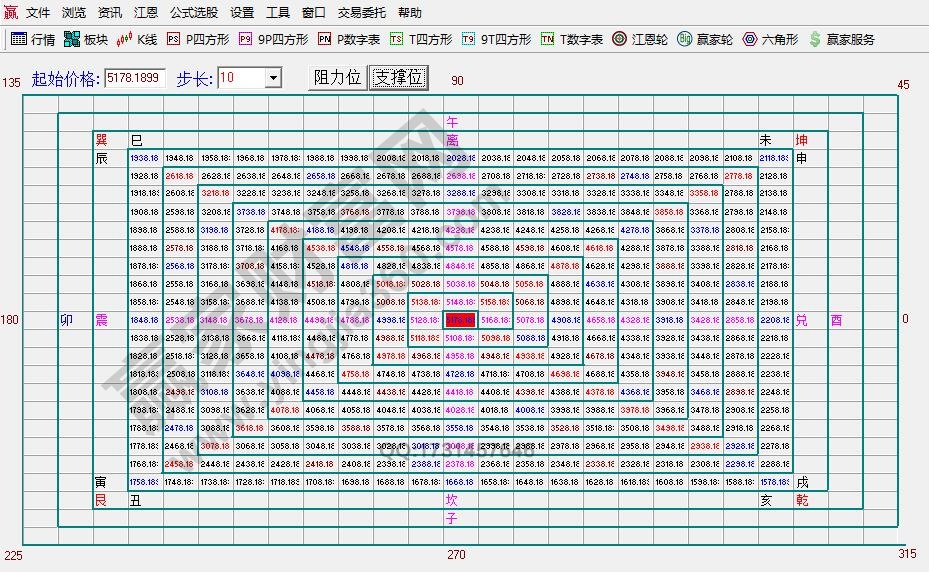Open the 行情 market quotes view
The height and width of the screenshot is (572, 929).
click(x=33, y=40)
